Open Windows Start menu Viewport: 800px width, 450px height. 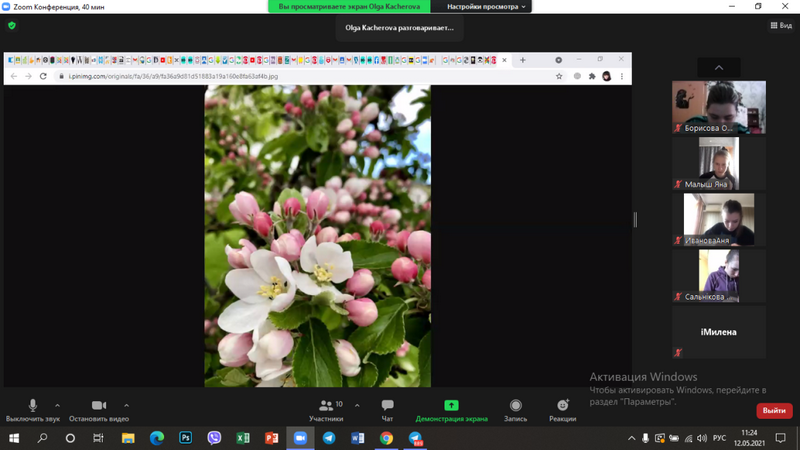pos(14,438)
